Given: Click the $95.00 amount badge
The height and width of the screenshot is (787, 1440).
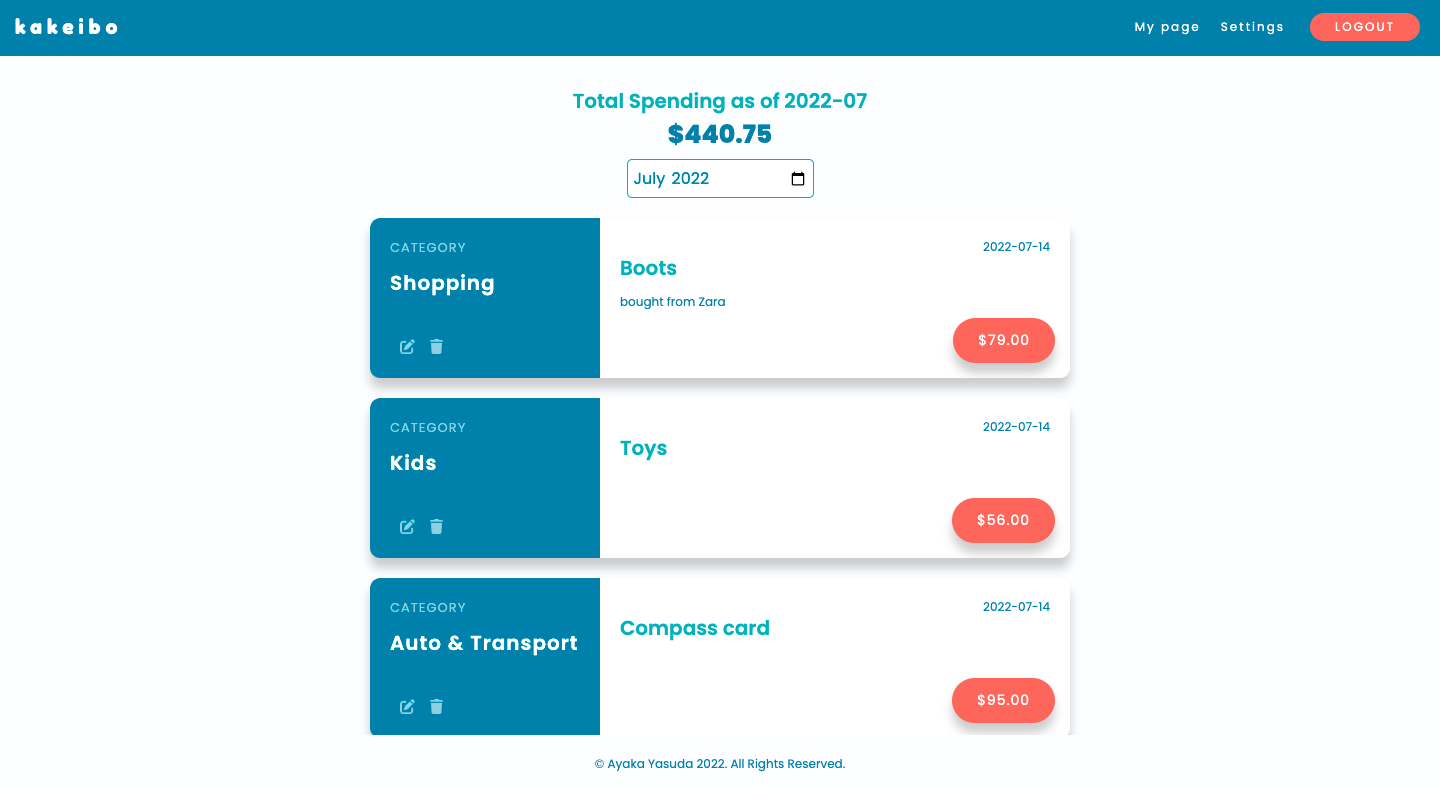Looking at the screenshot, I should [x=1003, y=700].
